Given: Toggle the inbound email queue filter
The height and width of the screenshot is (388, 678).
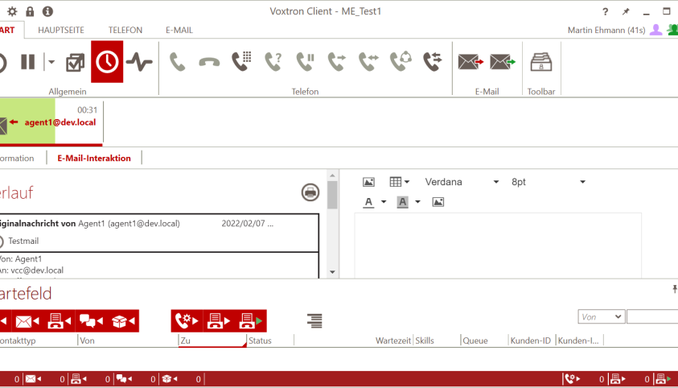Looking at the screenshot, I should click(x=27, y=321).
